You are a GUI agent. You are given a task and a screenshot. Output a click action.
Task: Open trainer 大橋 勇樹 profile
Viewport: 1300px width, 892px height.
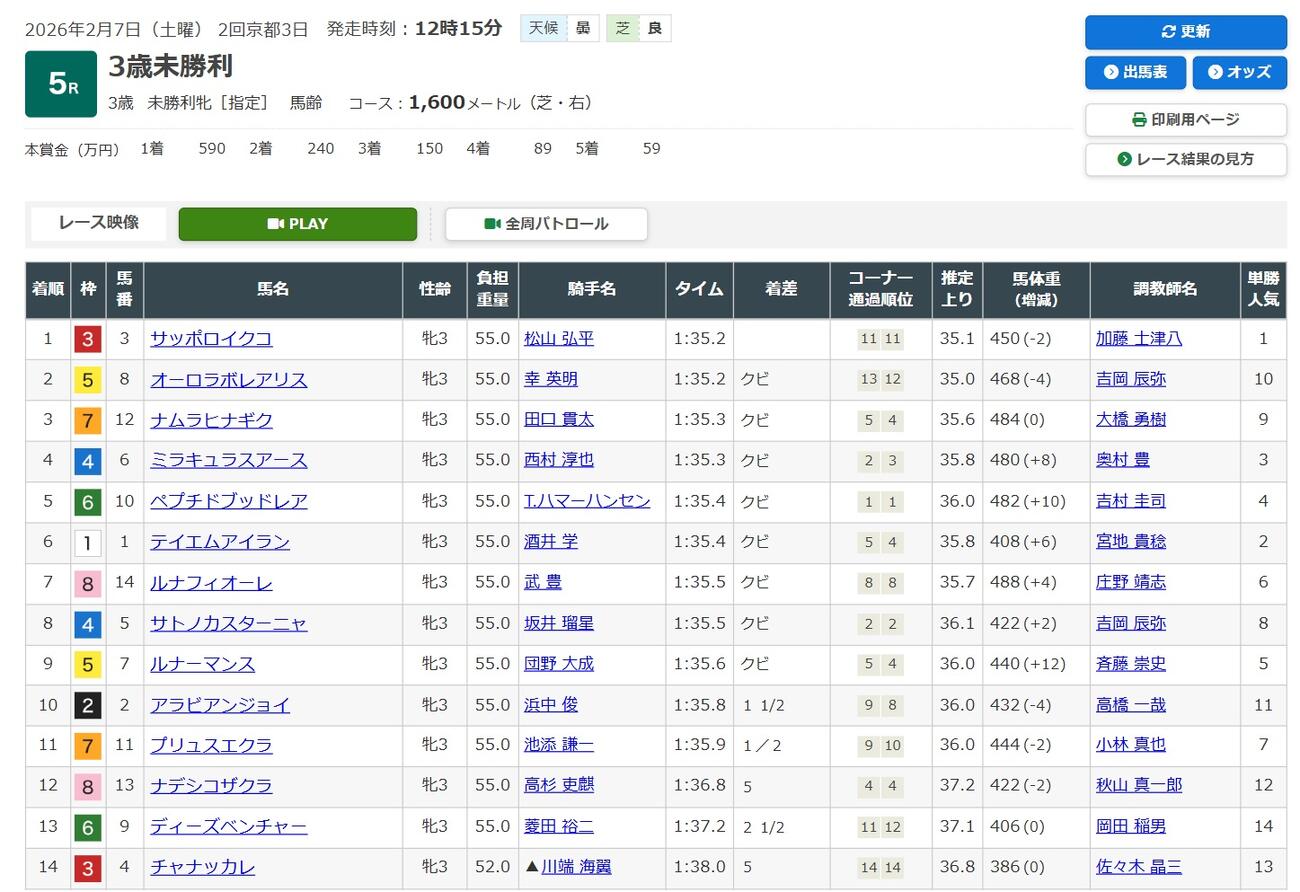point(1131,420)
